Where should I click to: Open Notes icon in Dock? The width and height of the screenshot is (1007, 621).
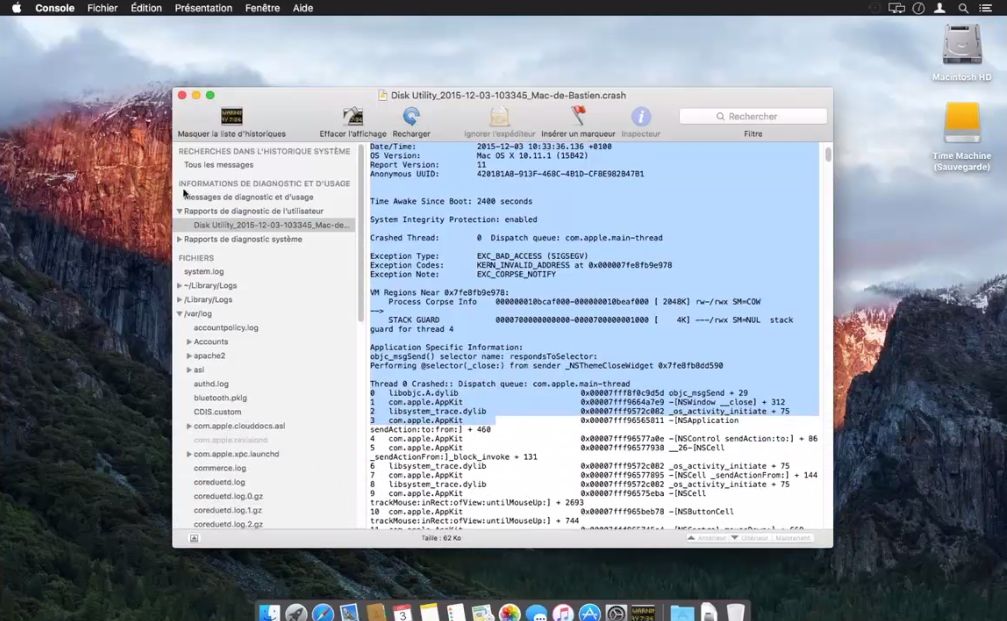click(x=429, y=613)
